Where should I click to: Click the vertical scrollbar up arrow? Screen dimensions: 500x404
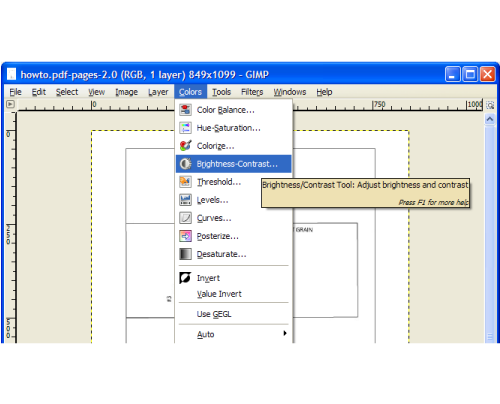(x=490, y=119)
